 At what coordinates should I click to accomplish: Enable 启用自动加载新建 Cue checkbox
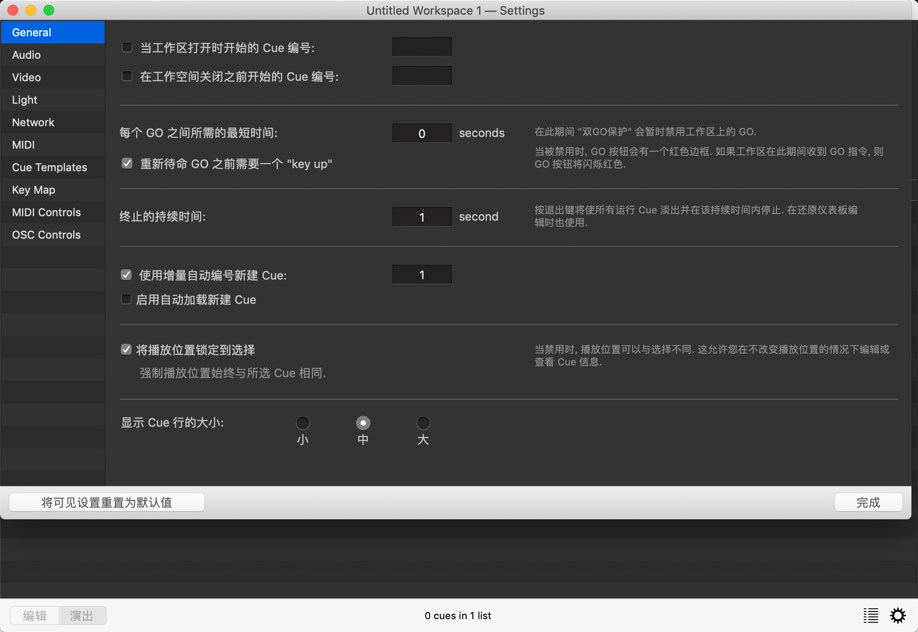pos(126,299)
